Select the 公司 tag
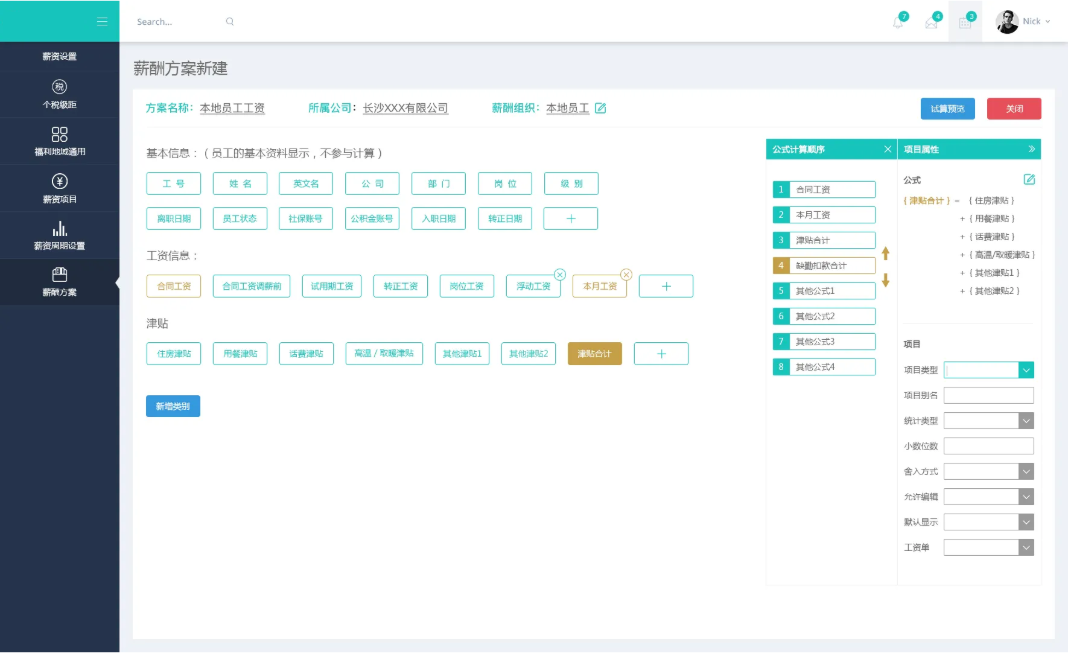The width and height of the screenshot is (1068, 654). pyautogui.click(x=372, y=183)
